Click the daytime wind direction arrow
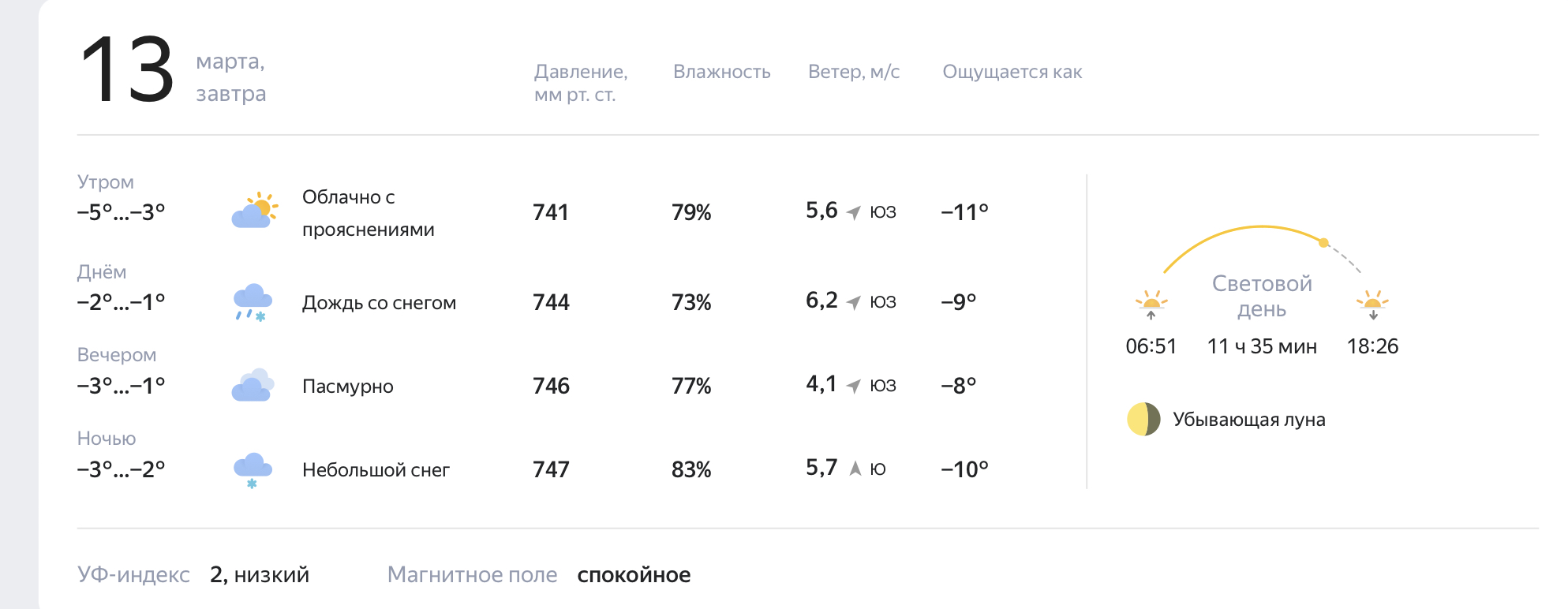The height and width of the screenshot is (609, 1568). pyautogui.click(x=854, y=302)
